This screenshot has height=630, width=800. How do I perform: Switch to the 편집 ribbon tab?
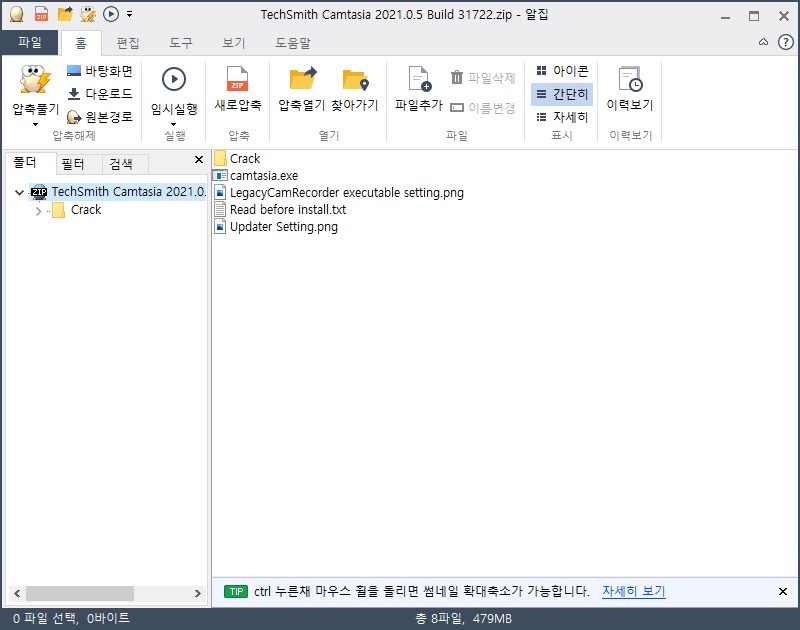pyautogui.click(x=128, y=43)
